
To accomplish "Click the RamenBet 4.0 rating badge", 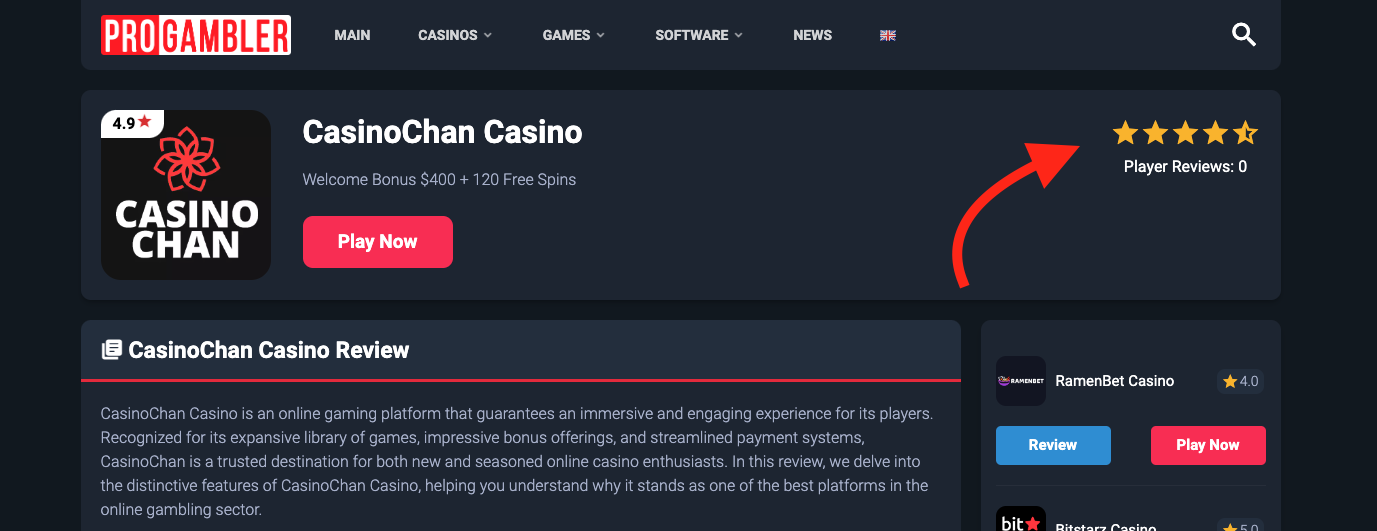I will (x=1240, y=381).
